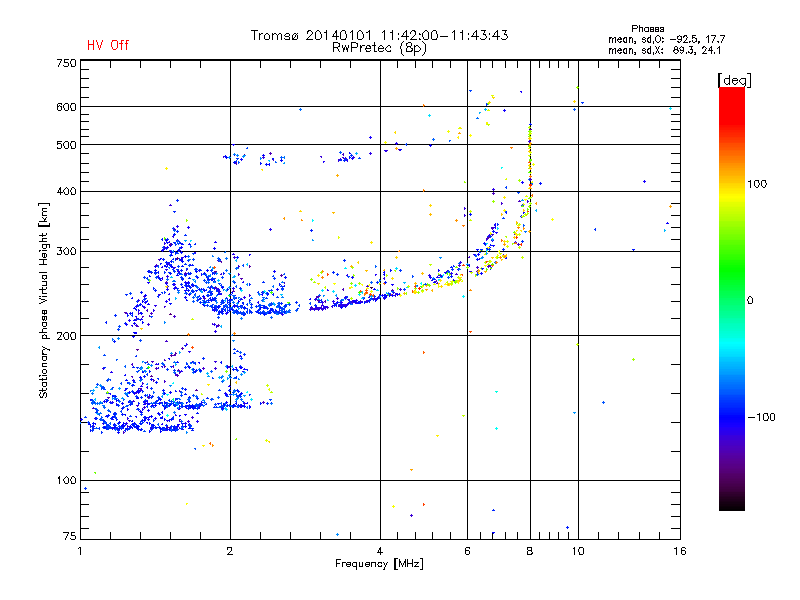Click the y-axis tick label '600'

coord(66,107)
